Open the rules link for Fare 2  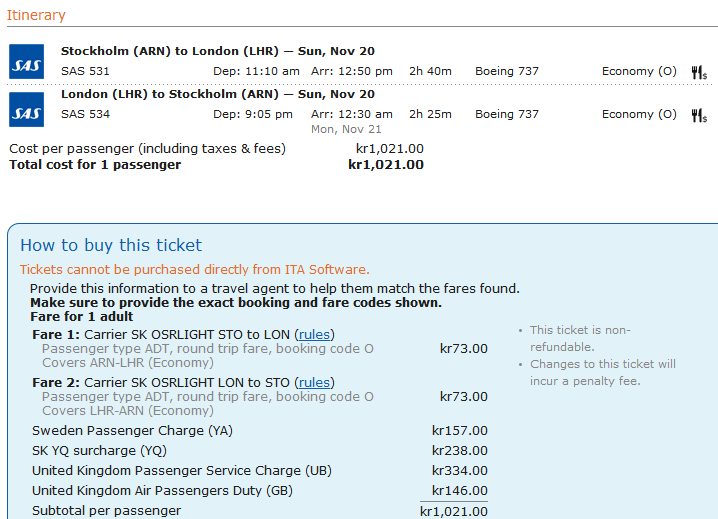click(315, 382)
